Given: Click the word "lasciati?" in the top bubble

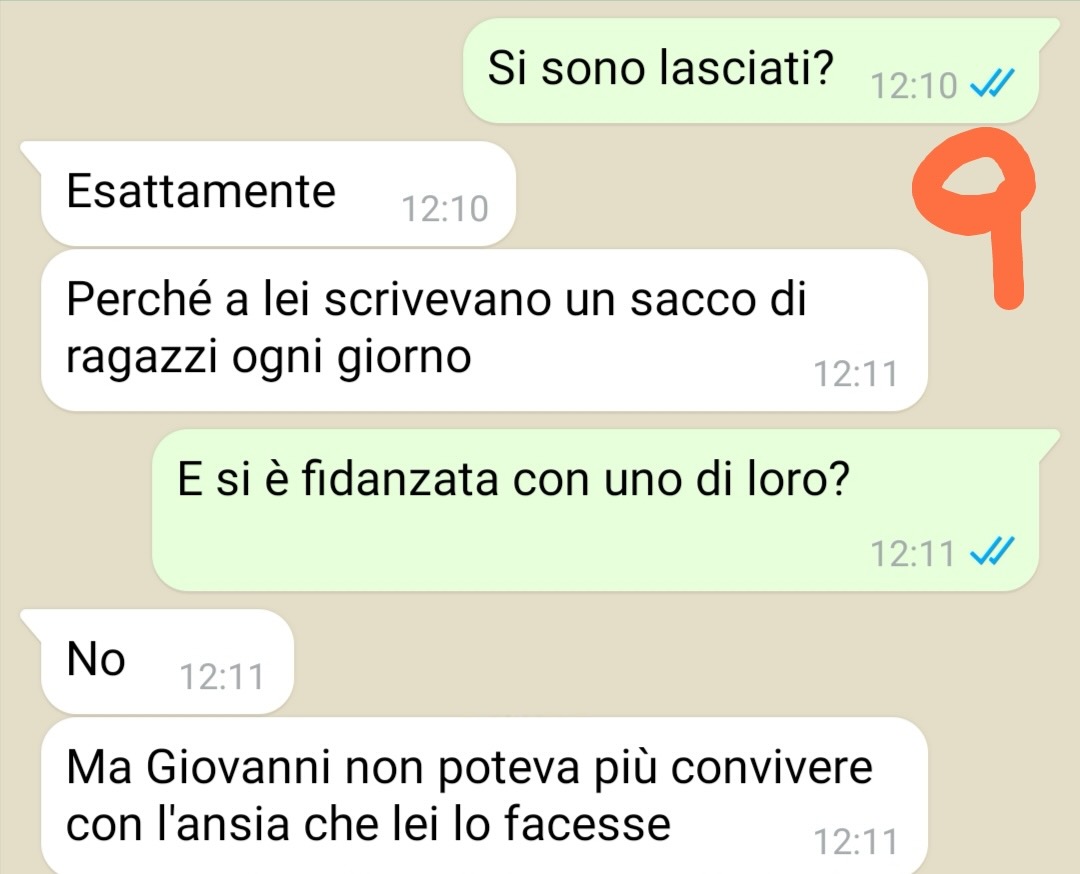Looking at the screenshot, I should point(746,67).
